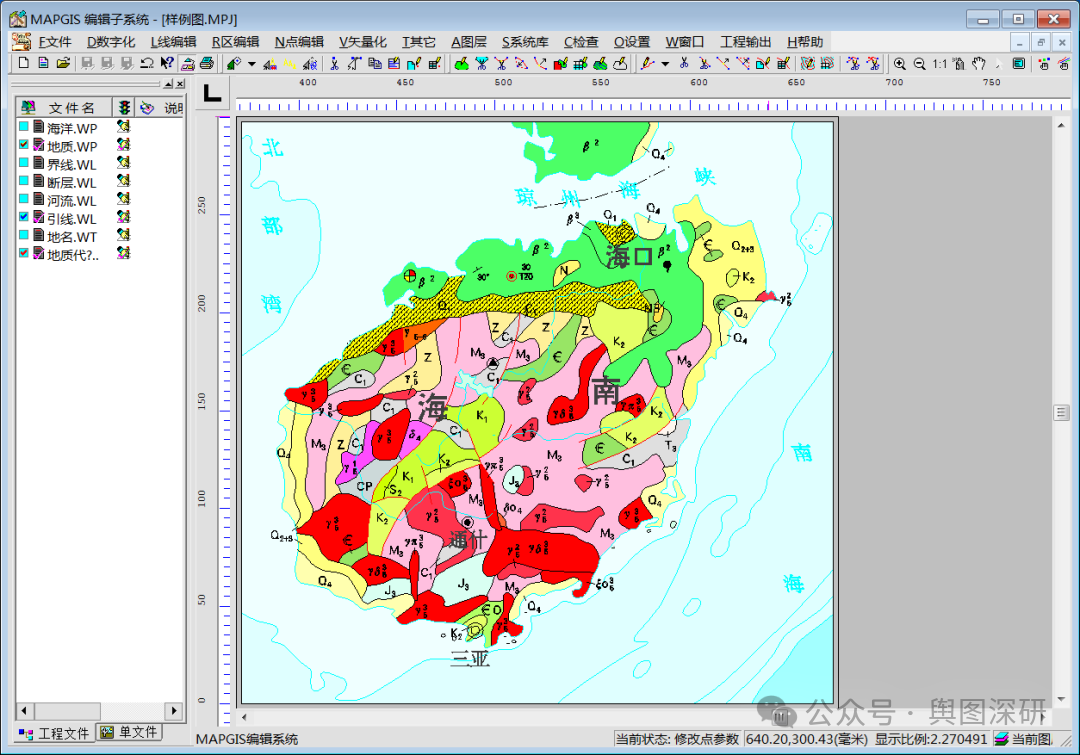Uncheck the 地质.WP layer checkbox
Image resolution: width=1080 pixels, height=755 pixels.
(x=24, y=146)
